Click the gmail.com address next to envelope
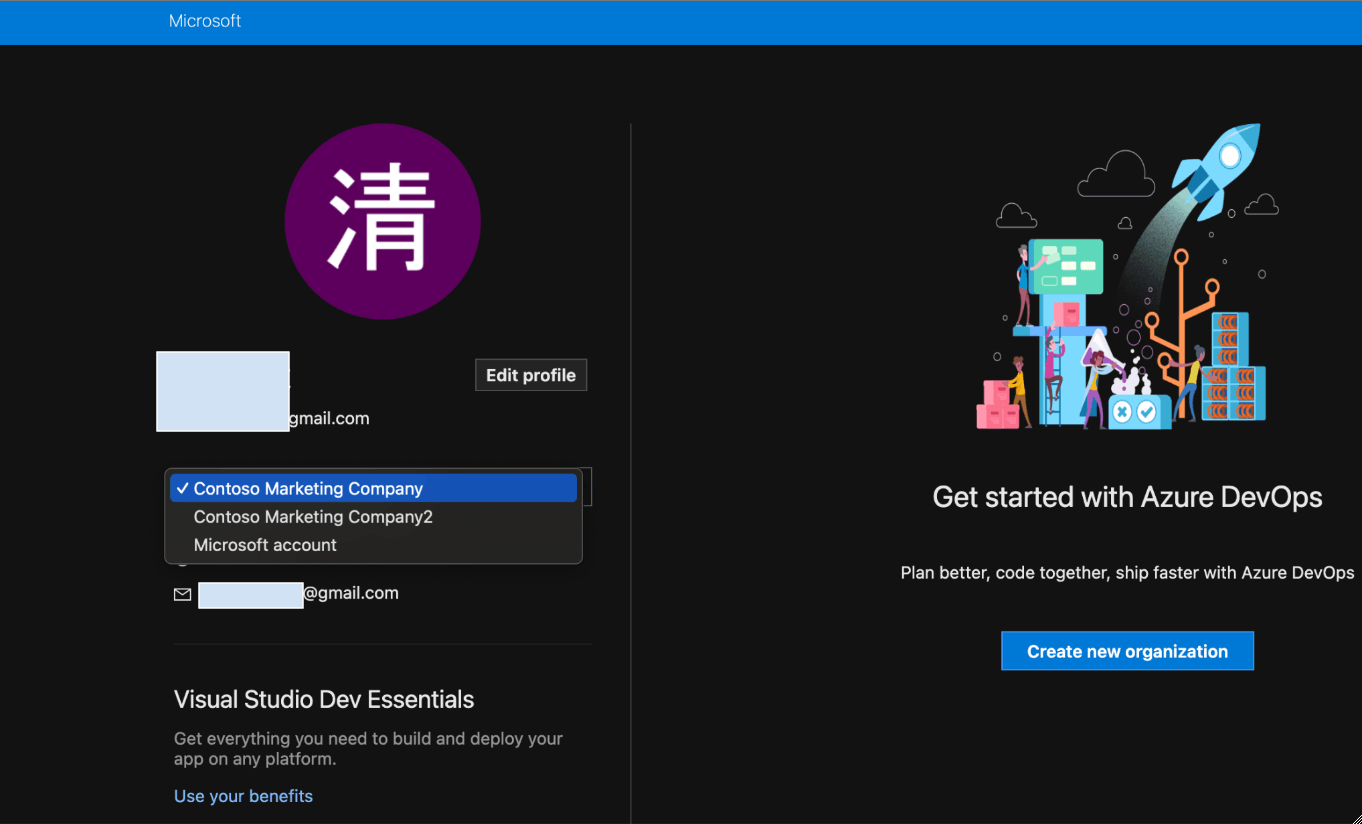 click(351, 593)
